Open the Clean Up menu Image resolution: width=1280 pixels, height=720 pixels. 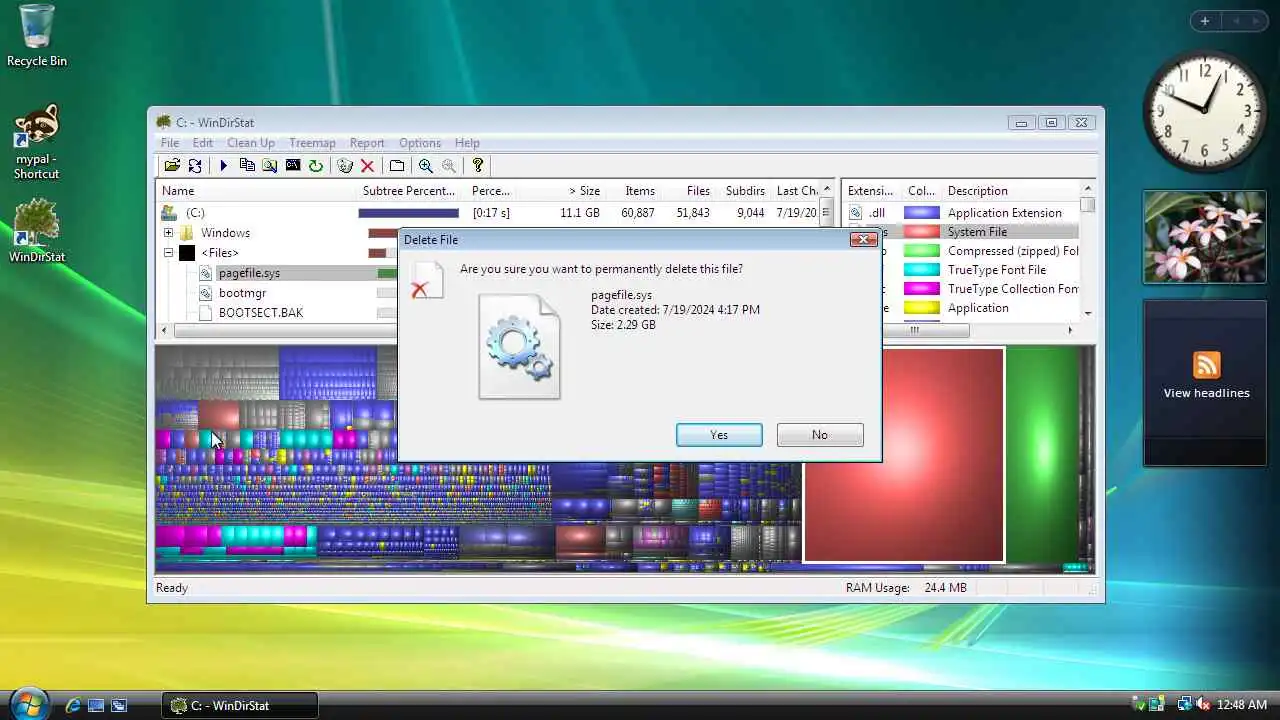tap(251, 143)
